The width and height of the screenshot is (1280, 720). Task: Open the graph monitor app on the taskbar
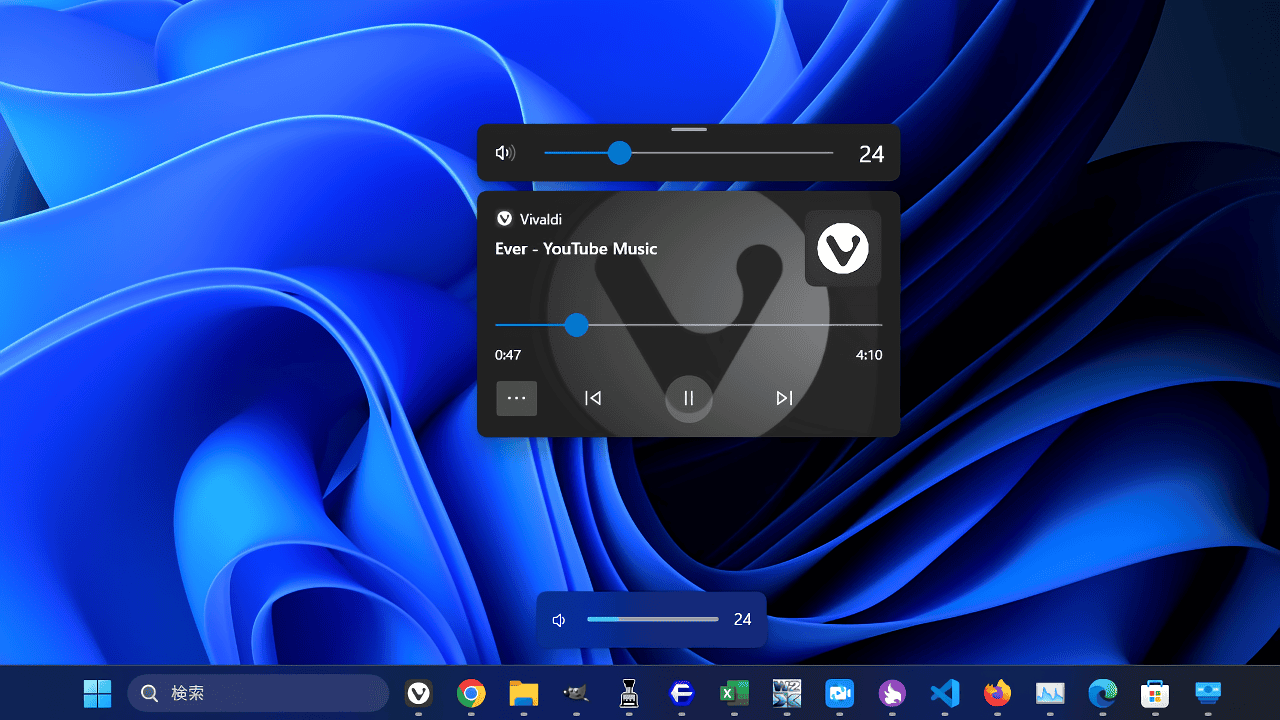pos(1050,693)
